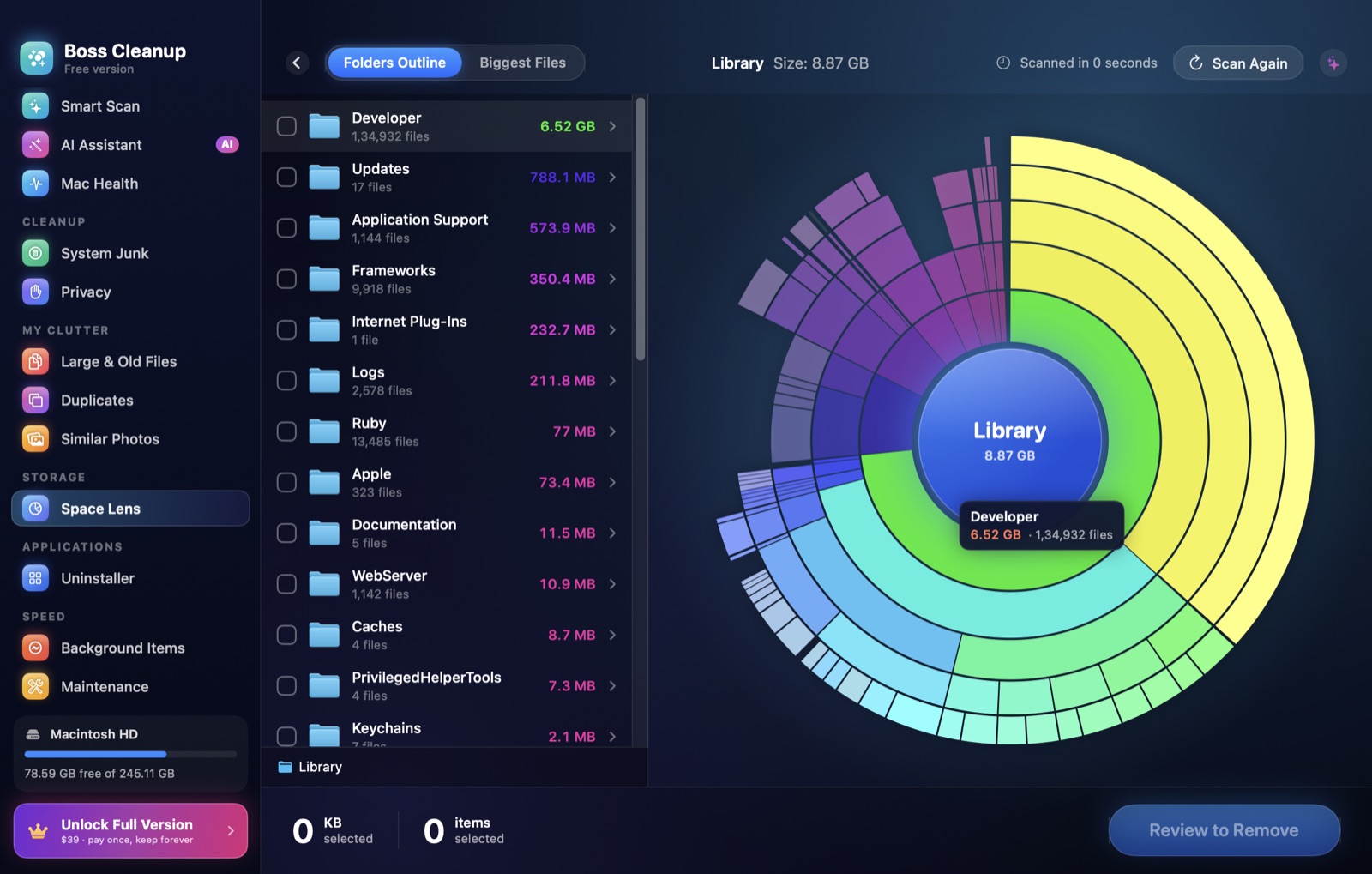Go back with the left chevron button
Screen dimensions: 1372x874
point(297,63)
